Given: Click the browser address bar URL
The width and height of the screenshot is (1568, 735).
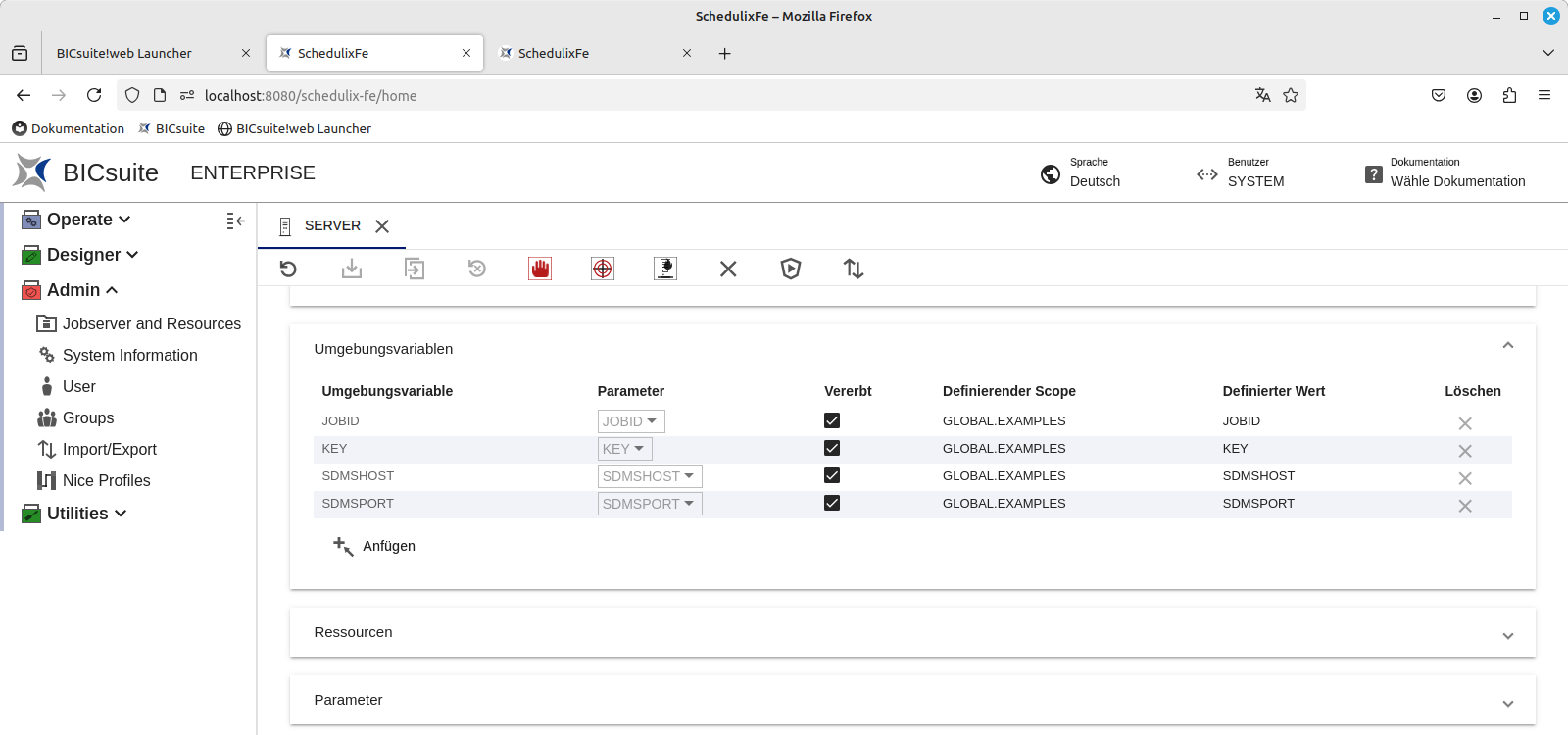Looking at the screenshot, I should pos(311,95).
